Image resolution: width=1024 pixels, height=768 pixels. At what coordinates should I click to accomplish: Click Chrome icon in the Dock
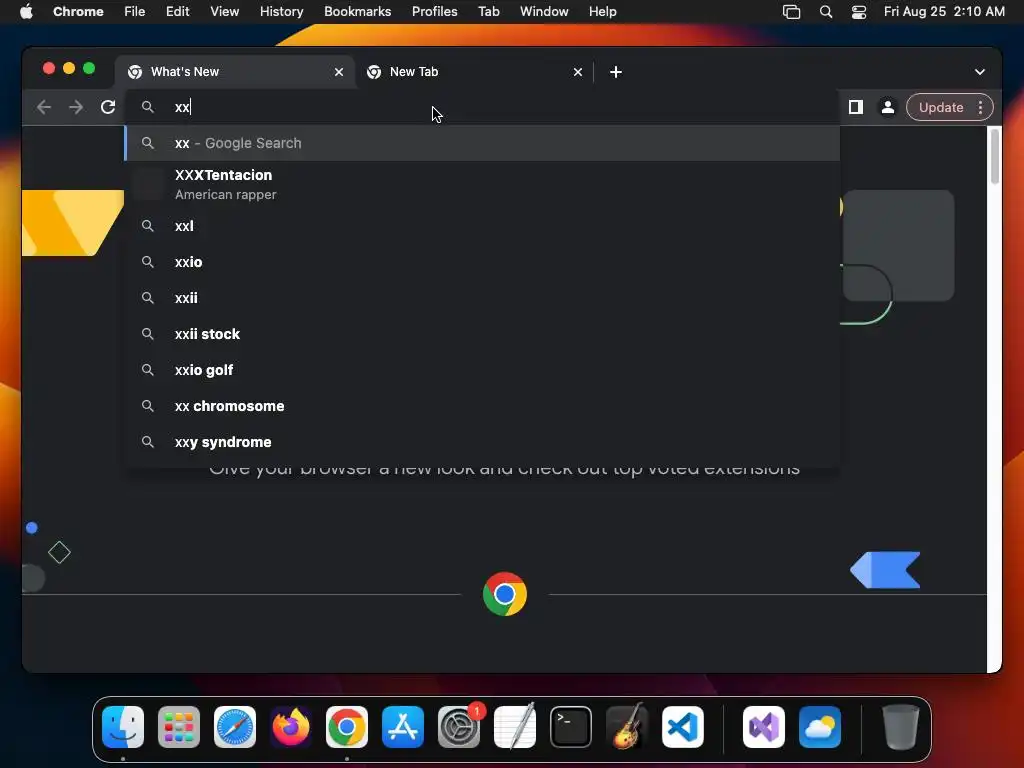pos(347,727)
